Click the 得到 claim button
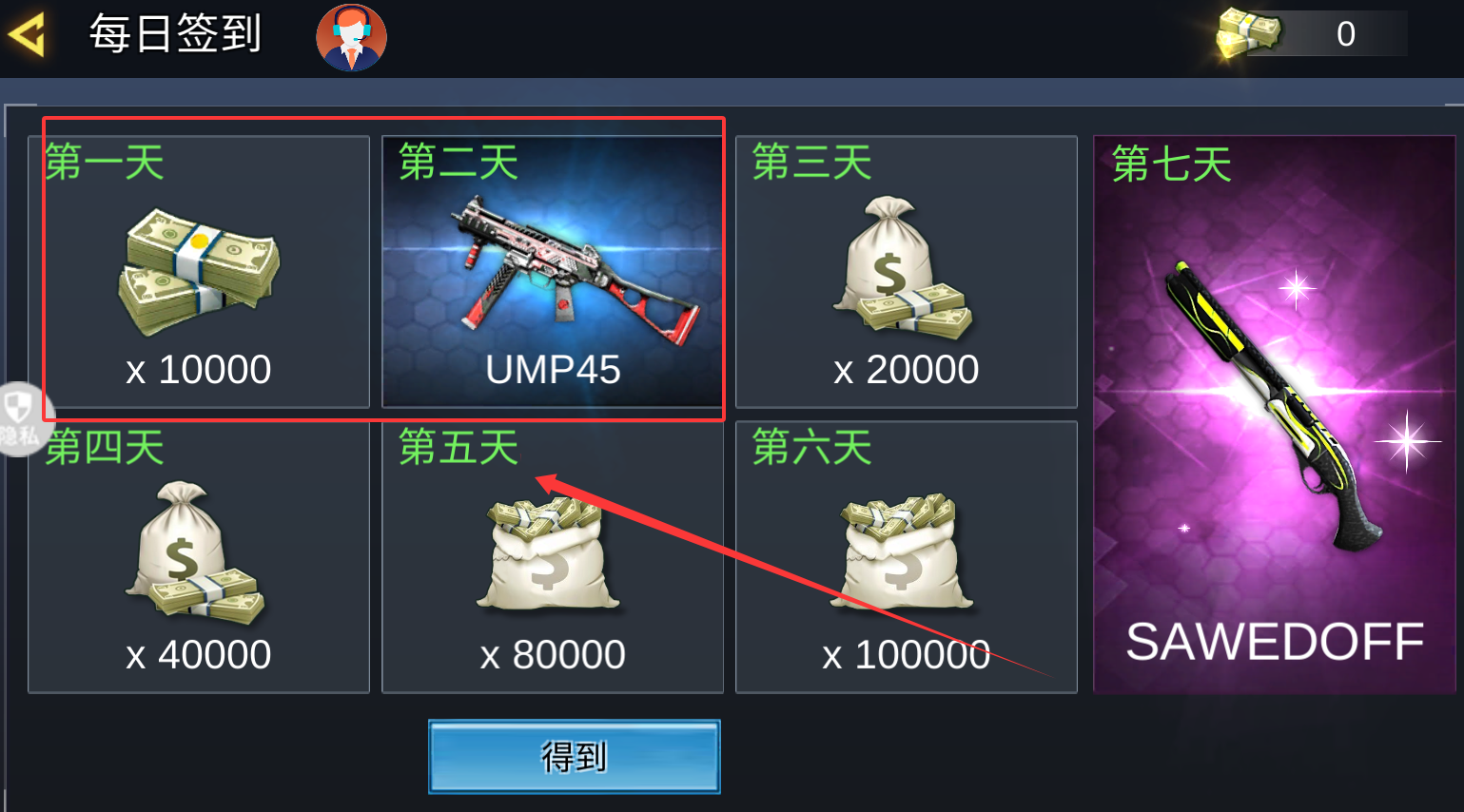Viewport: 1464px width, 812px height. coord(574,757)
